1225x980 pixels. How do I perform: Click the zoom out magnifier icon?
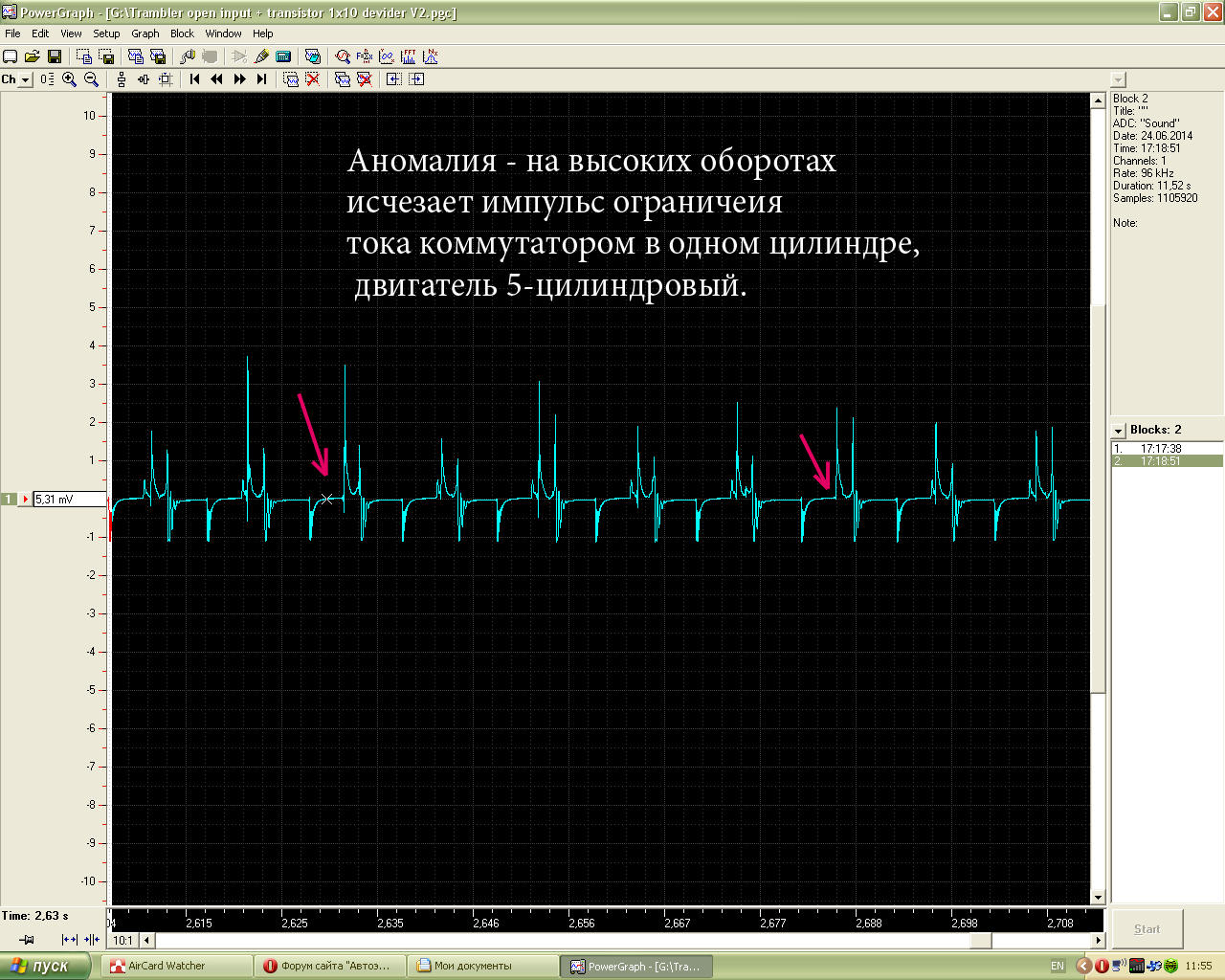click(91, 79)
